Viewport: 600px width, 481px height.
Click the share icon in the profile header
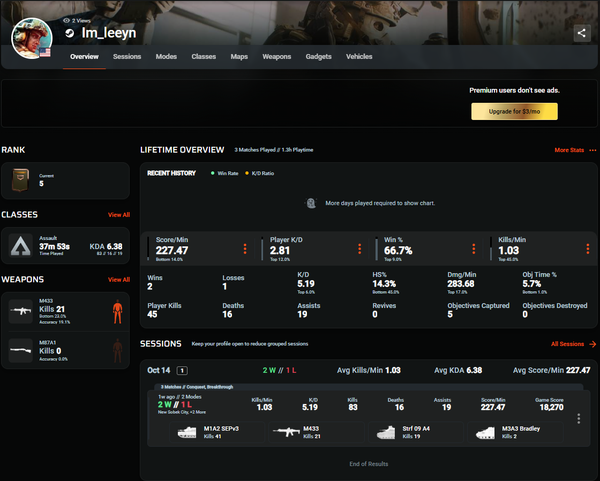click(582, 33)
